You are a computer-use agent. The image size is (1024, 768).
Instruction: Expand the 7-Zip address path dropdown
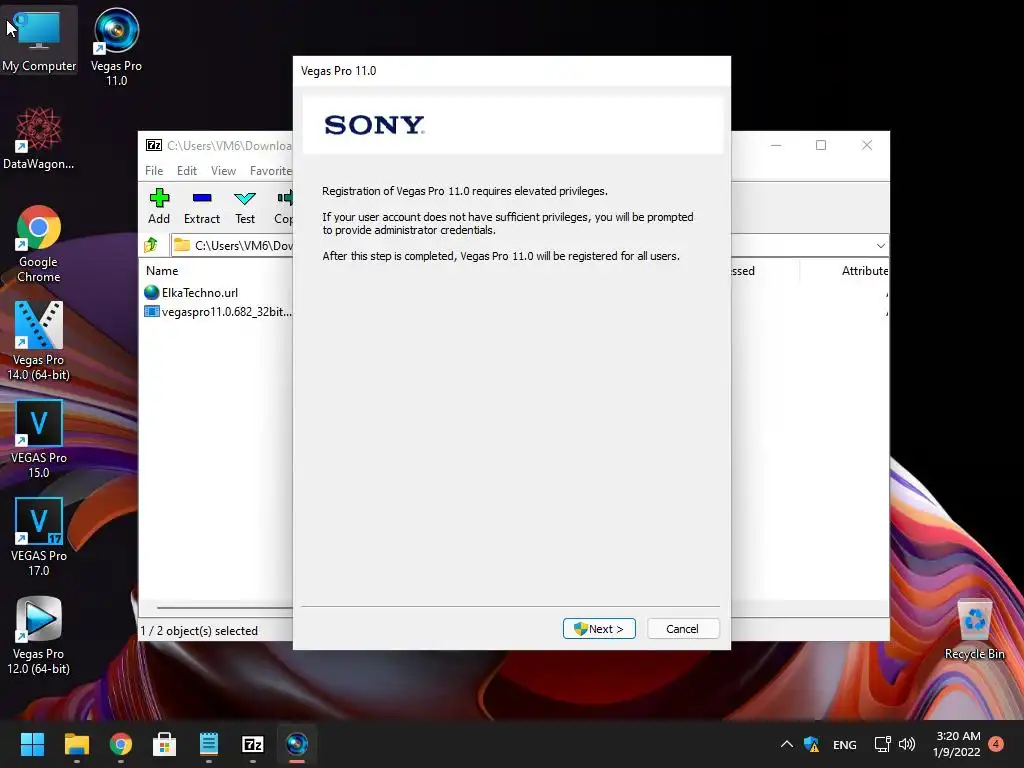[x=880, y=246]
